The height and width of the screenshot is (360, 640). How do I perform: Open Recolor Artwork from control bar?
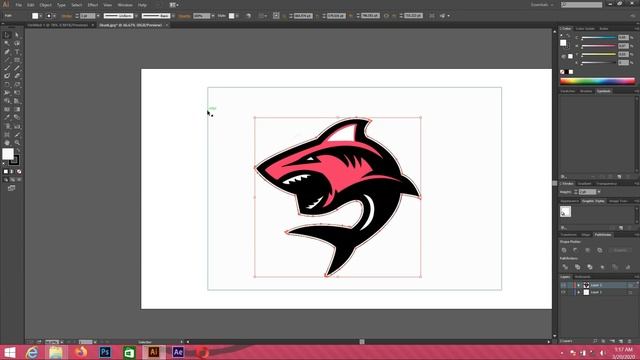(249, 16)
